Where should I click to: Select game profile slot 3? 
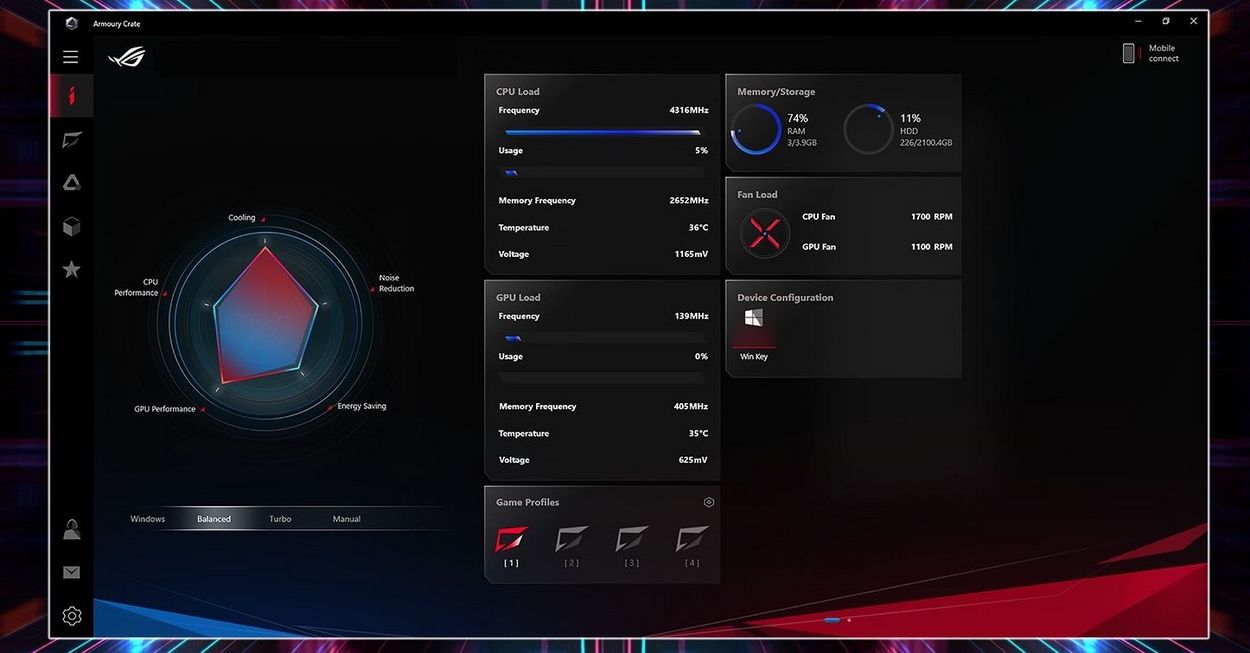[x=632, y=540]
